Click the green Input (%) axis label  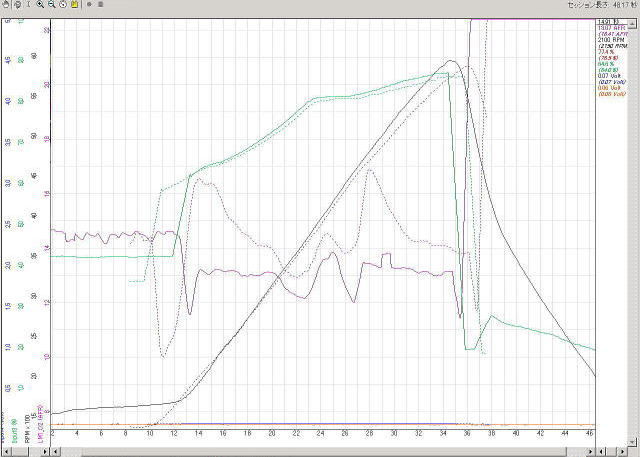[13, 431]
